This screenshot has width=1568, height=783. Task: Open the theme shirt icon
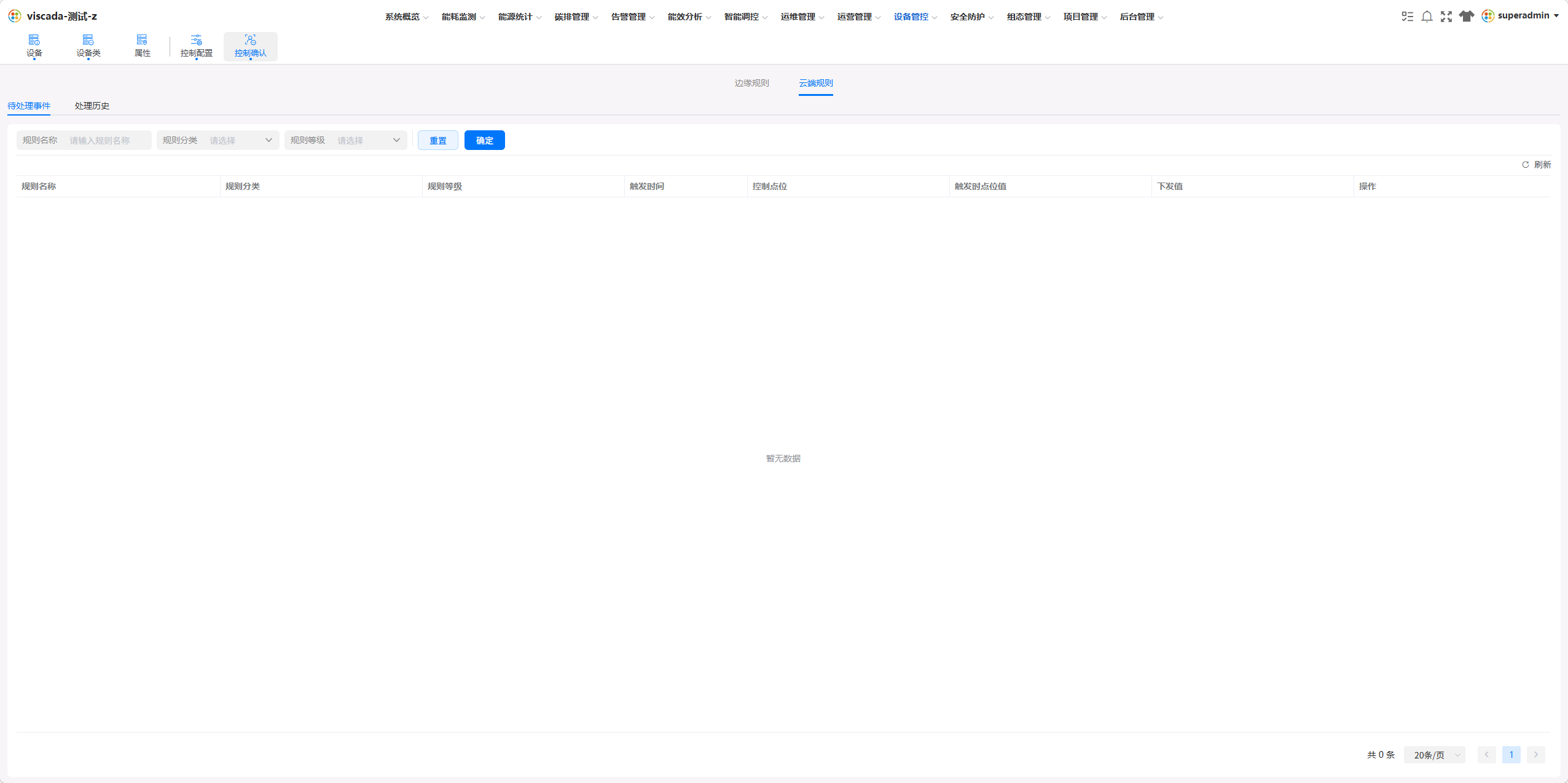coord(1467,17)
